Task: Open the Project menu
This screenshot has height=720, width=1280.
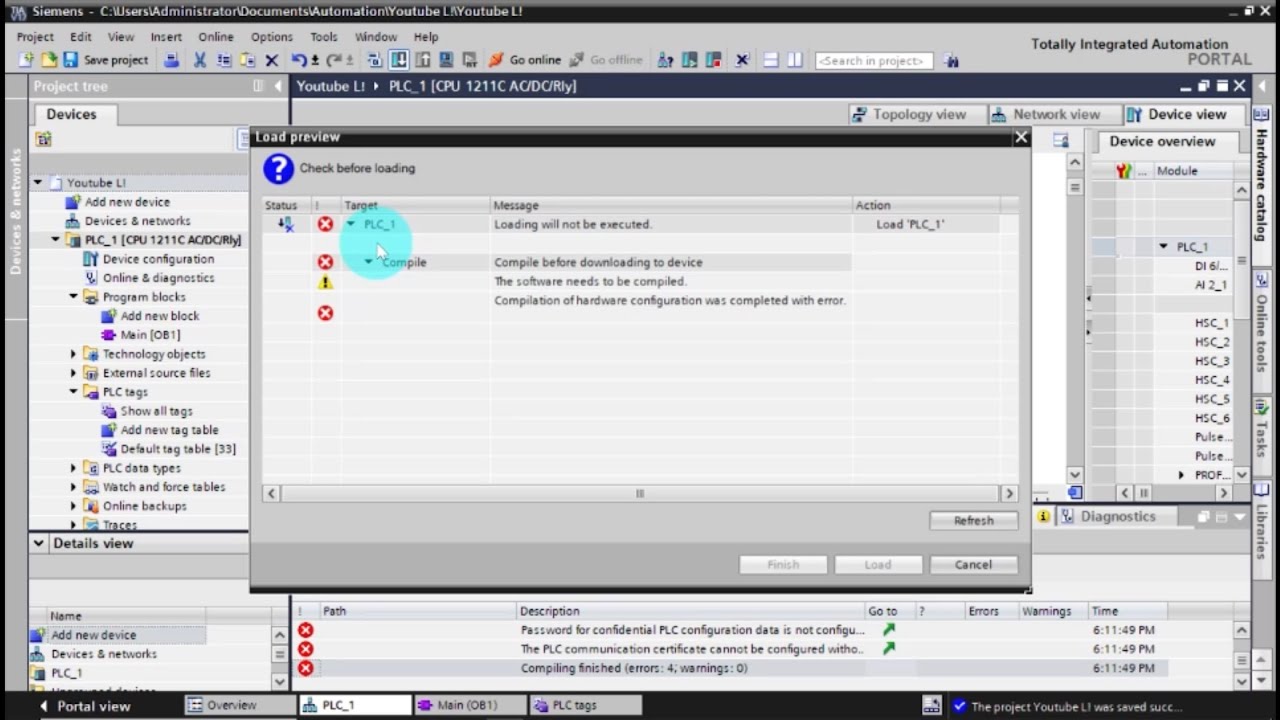Action: (x=35, y=37)
